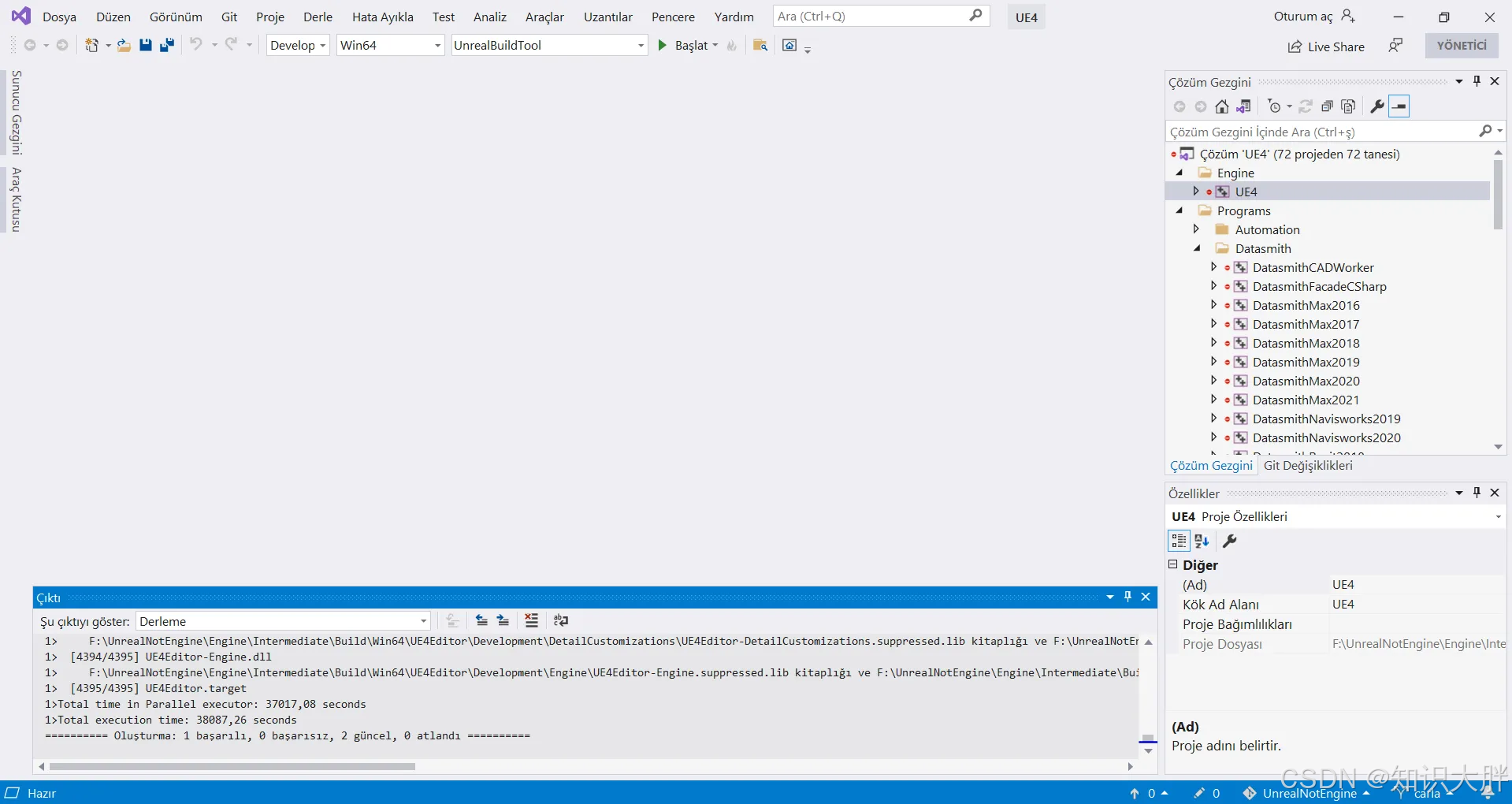Click the account icon beside Oturum aç
The height and width of the screenshot is (804, 1512).
click(x=1348, y=16)
